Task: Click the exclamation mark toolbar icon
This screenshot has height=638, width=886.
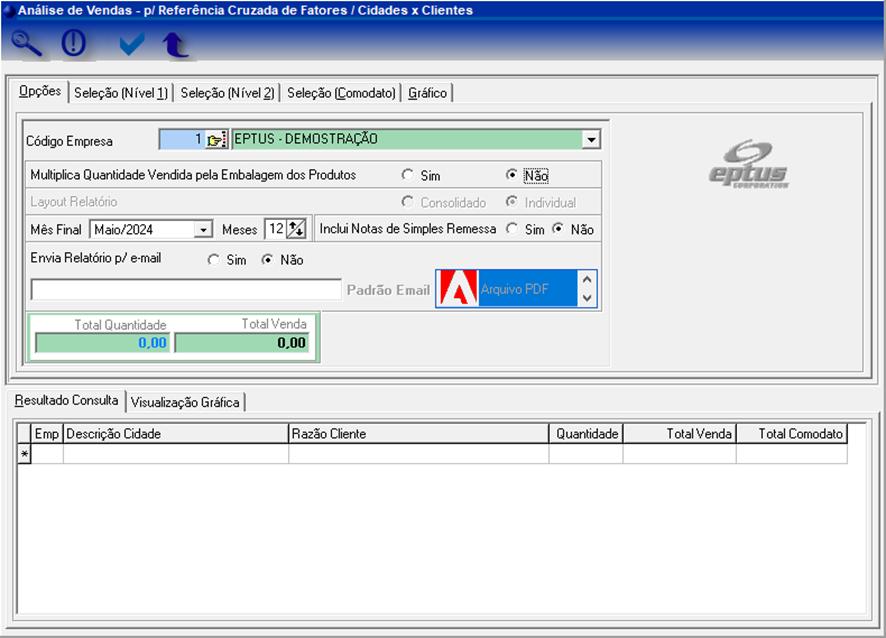Action: tap(75, 45)
